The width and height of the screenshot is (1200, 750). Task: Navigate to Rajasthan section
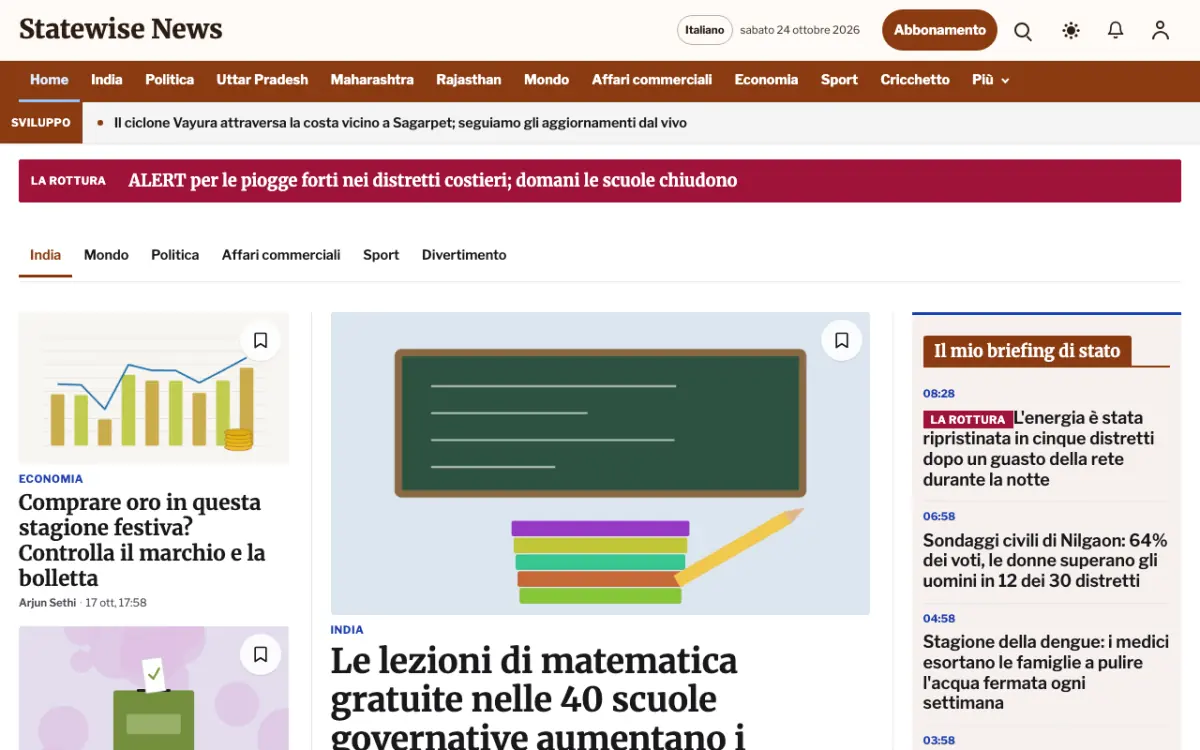pos(469,80)
